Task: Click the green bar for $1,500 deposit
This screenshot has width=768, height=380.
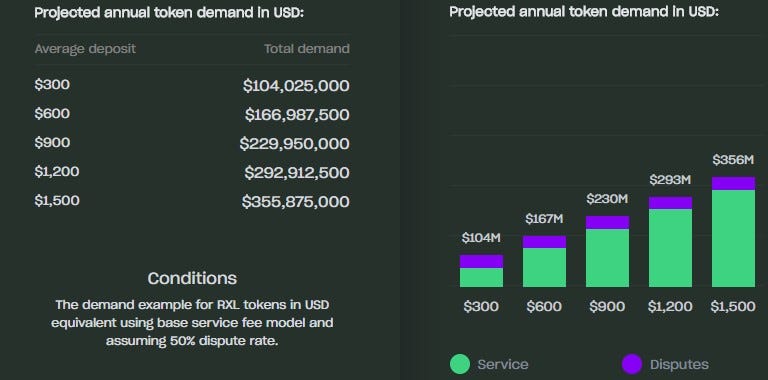Action: (x=733, y=238)
